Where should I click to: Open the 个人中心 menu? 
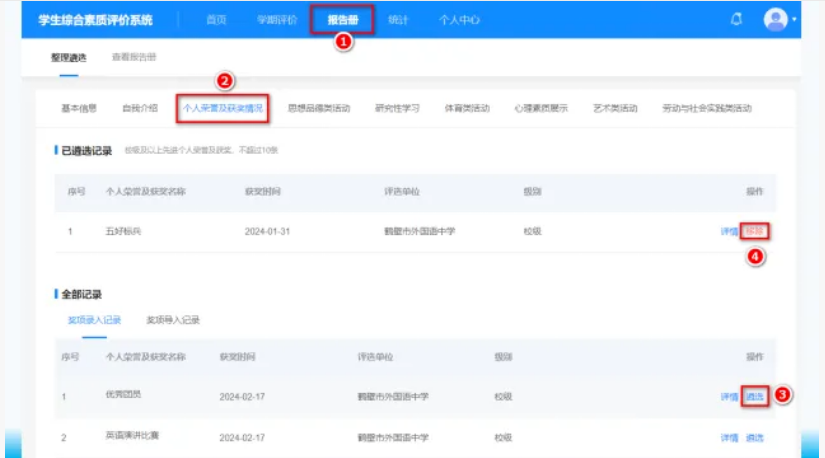coord(460,20)
